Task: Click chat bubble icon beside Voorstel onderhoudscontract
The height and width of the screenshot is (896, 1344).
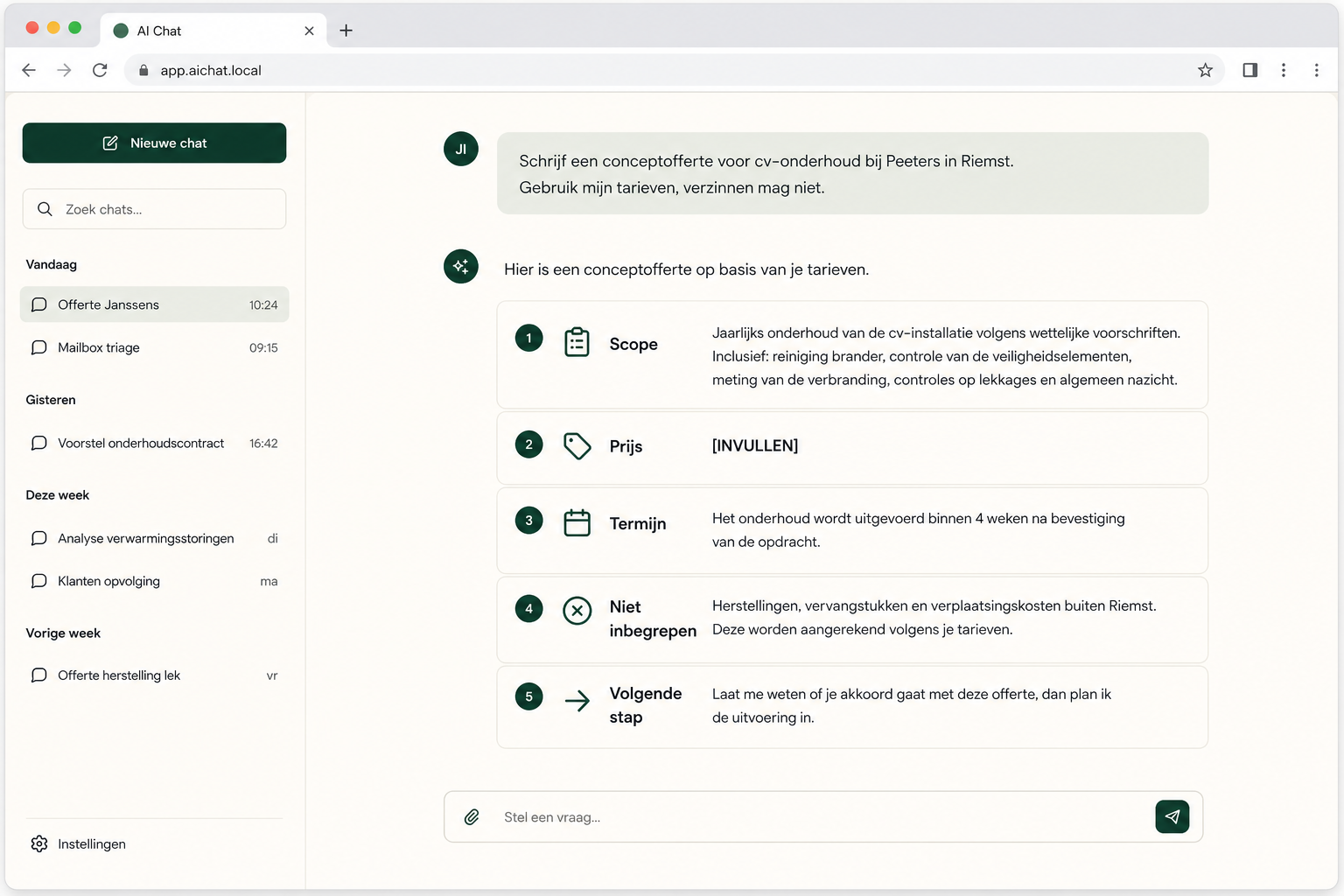Action: click(x=39, y=443)
